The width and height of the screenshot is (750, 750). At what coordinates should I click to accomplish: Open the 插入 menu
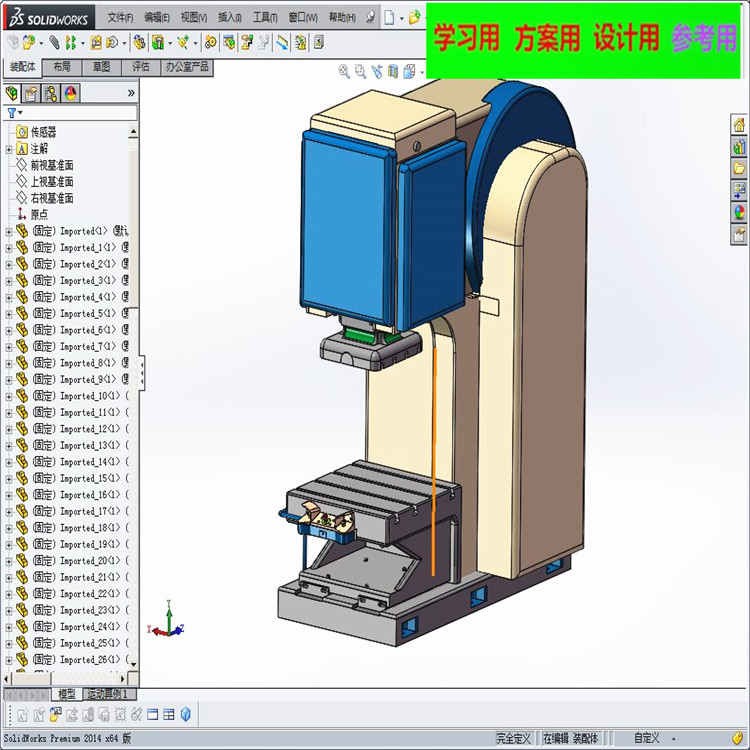click(230, 18)
